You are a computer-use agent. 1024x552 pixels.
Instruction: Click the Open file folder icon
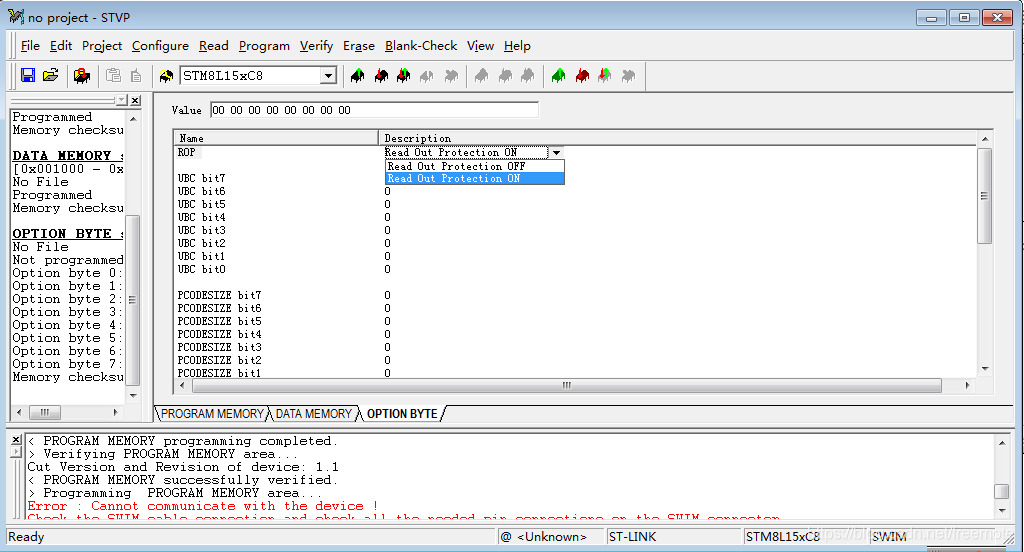point(51,76)
